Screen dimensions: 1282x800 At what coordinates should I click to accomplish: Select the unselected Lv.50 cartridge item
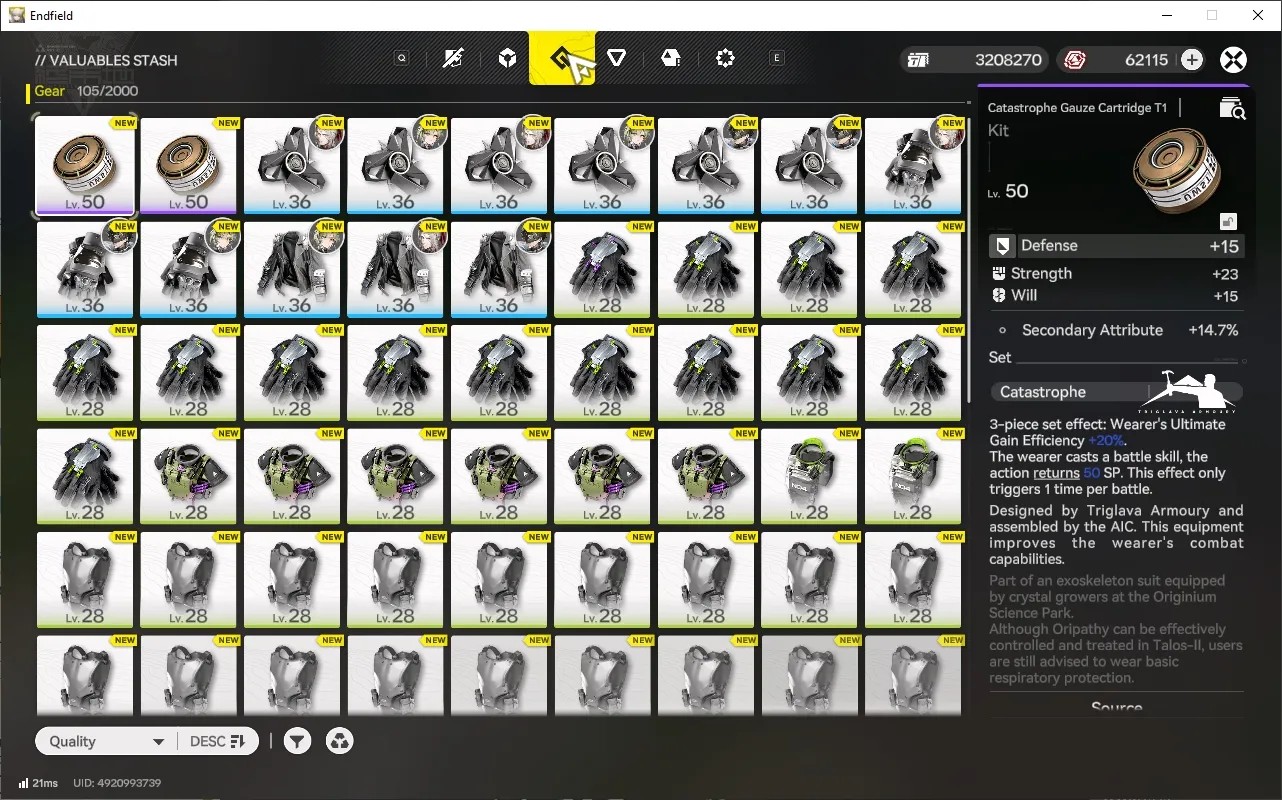point(189,165)
